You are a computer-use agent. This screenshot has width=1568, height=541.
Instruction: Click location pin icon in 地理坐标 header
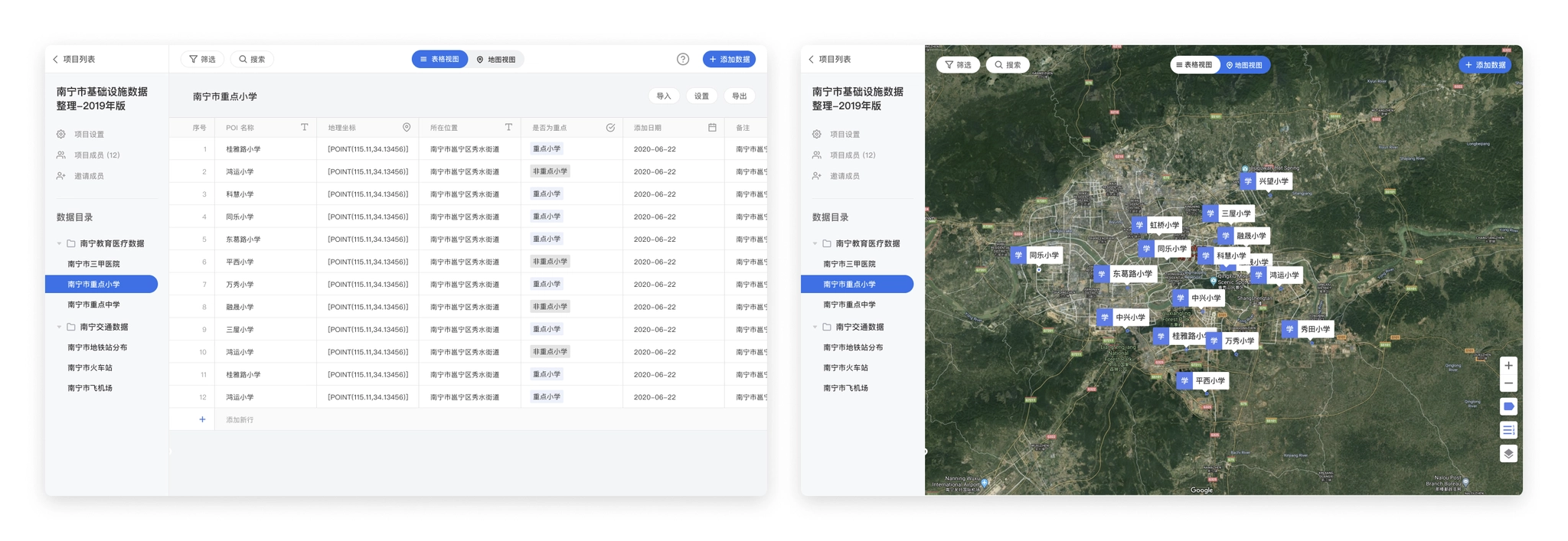[407, 128]
